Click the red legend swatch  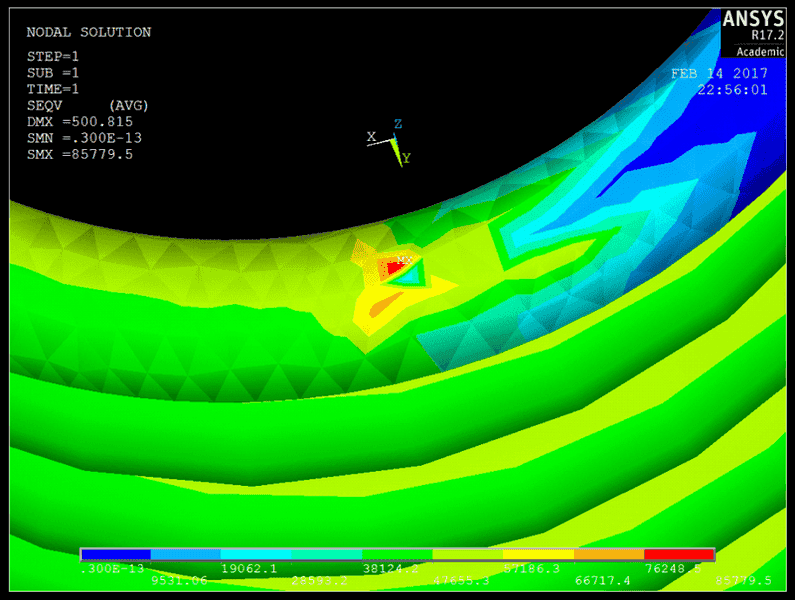[679, 554]
